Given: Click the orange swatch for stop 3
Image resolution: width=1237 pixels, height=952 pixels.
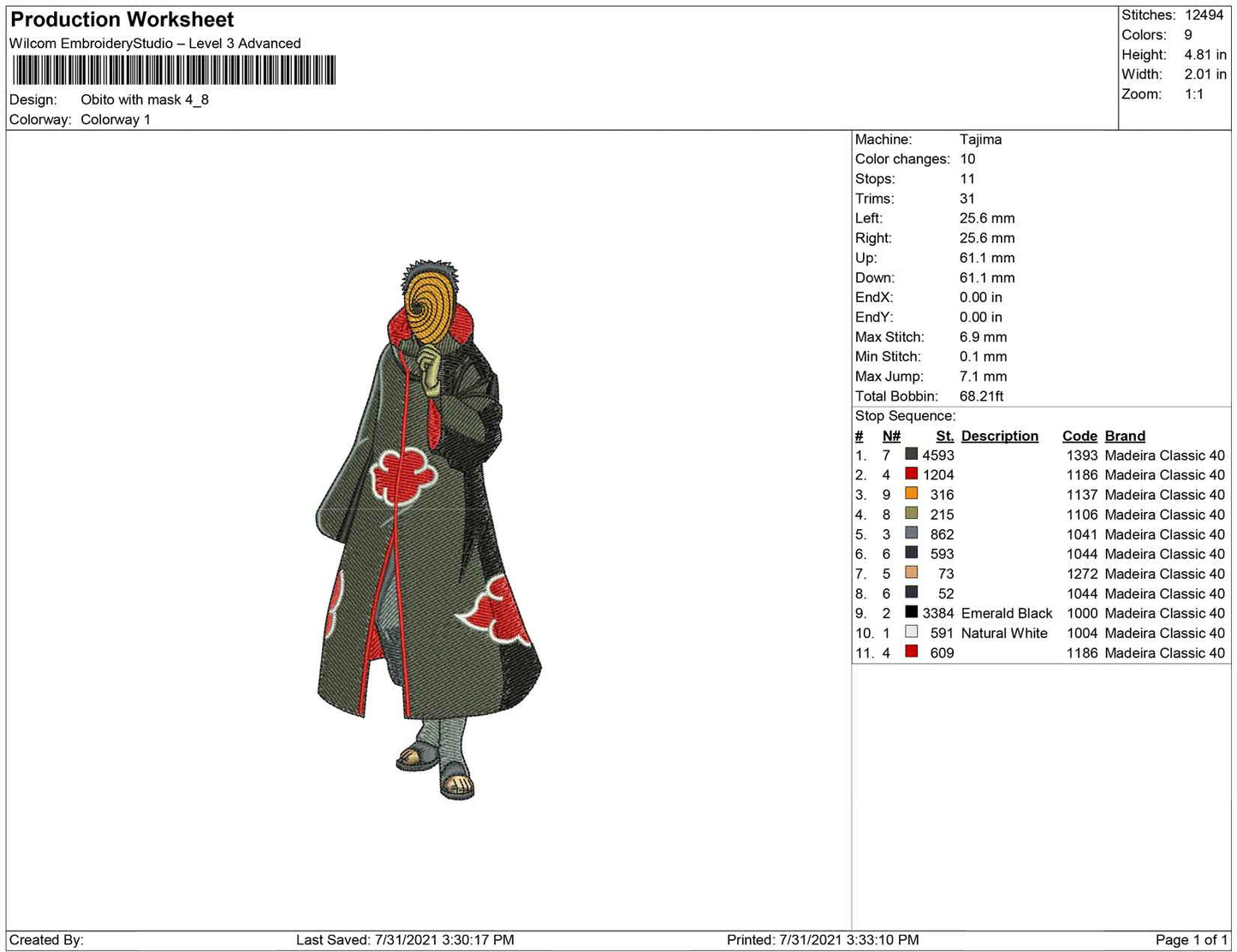Looking at the screenshot, I should click(x=912, y=494).
